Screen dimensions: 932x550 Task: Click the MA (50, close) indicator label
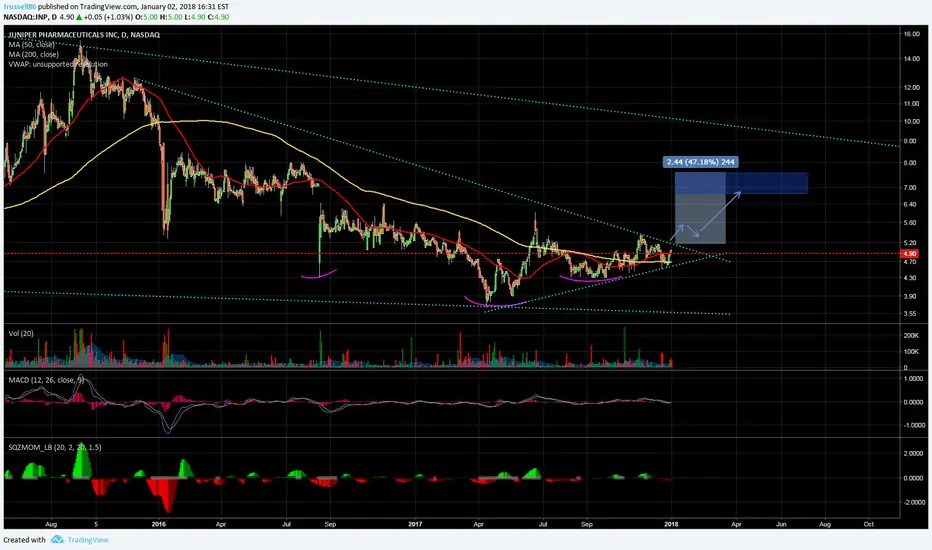[x=32, y=45]
